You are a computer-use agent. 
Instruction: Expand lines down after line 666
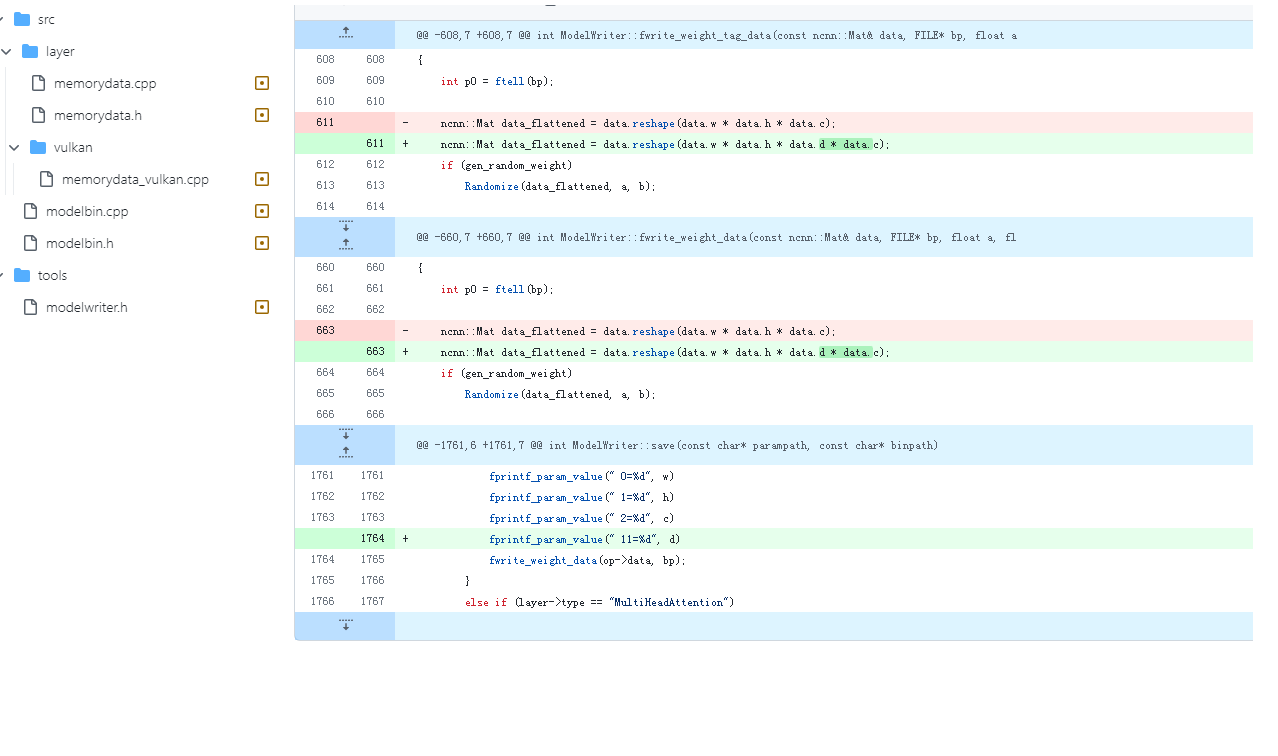point(345,434)
